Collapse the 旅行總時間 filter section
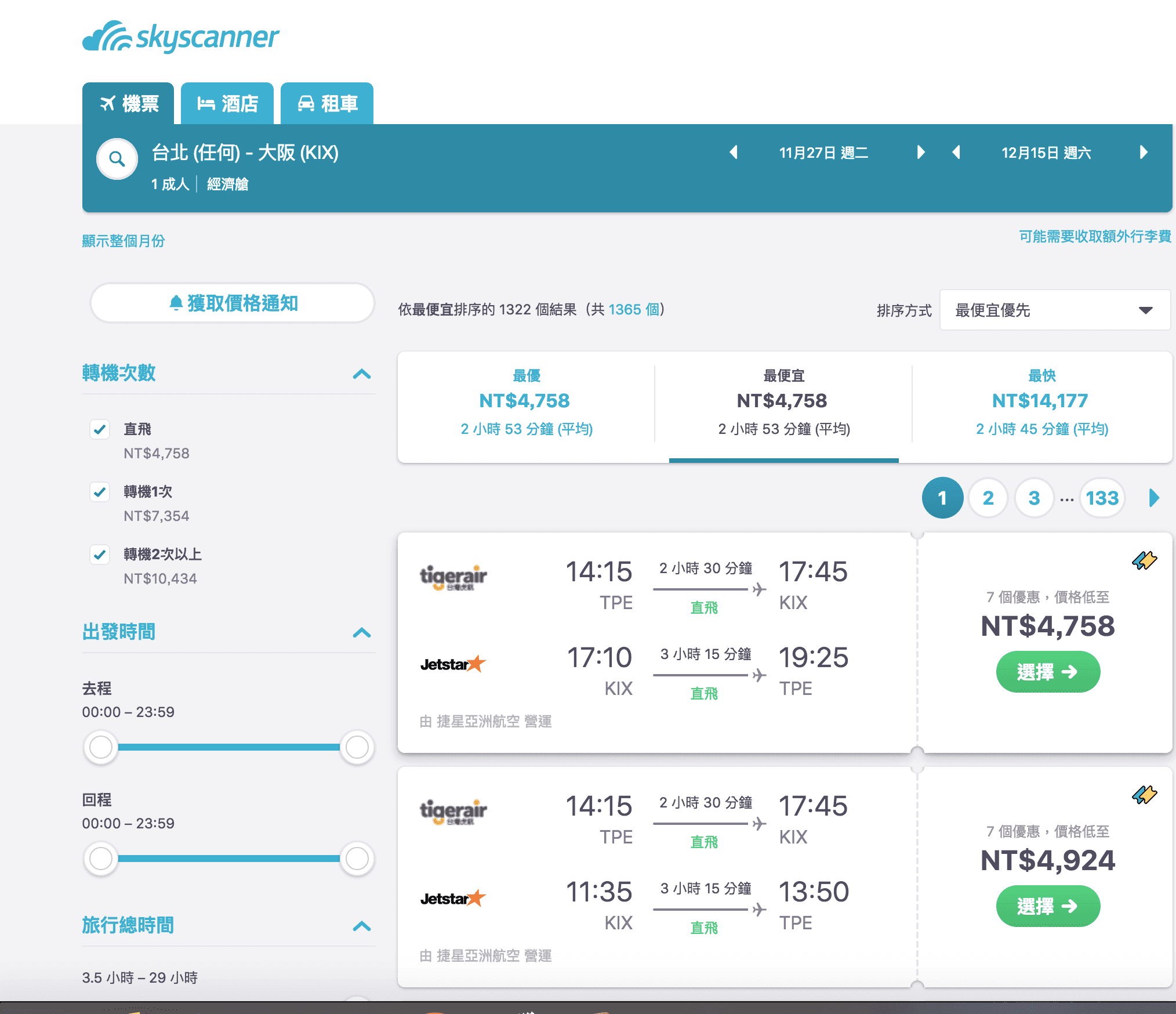Image resolution: width=1176 pixels, height=1014 pixels. (x=362, y=926)
